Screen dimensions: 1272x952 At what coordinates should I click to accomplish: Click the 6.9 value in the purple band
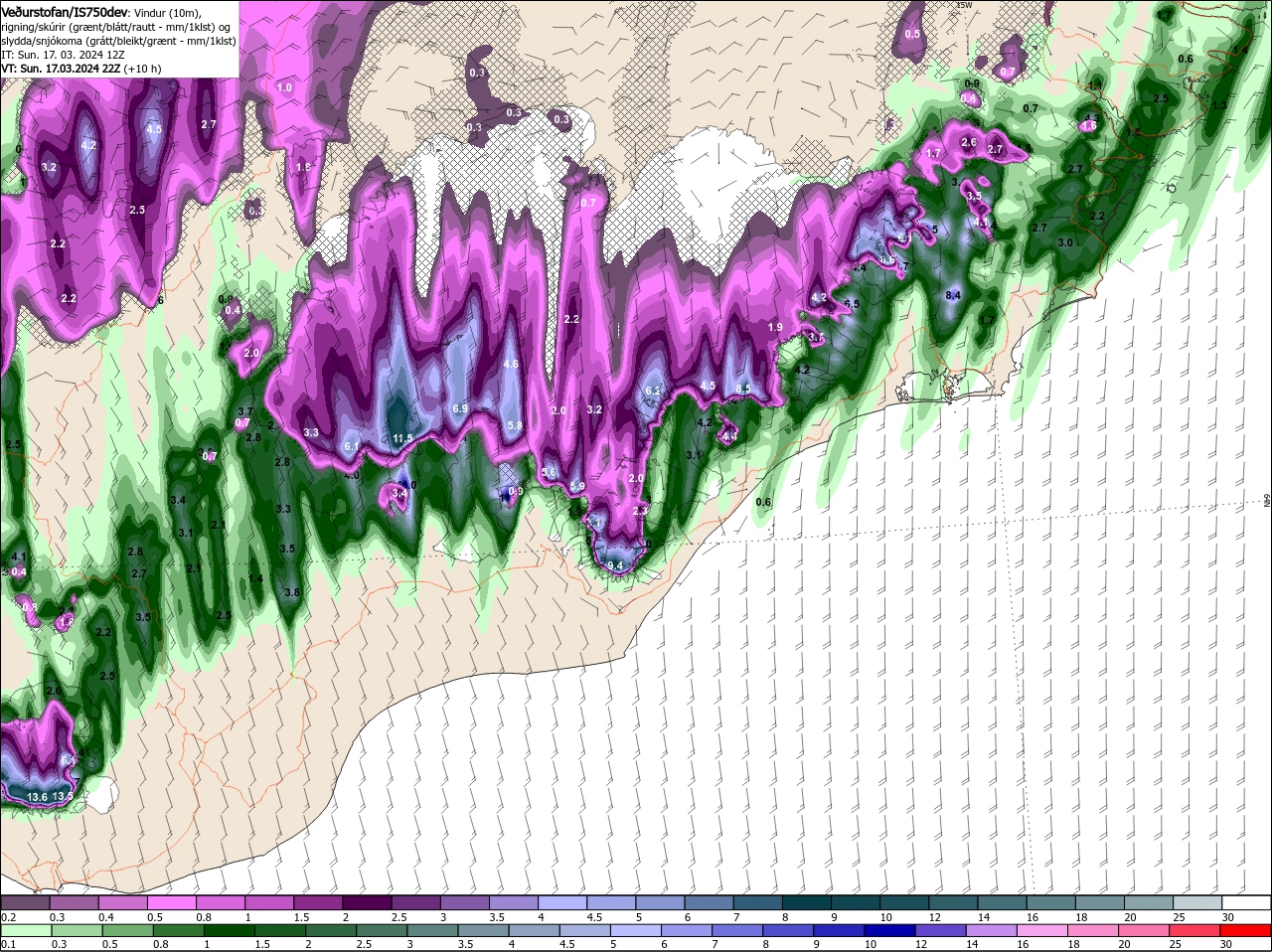(460, 408)
